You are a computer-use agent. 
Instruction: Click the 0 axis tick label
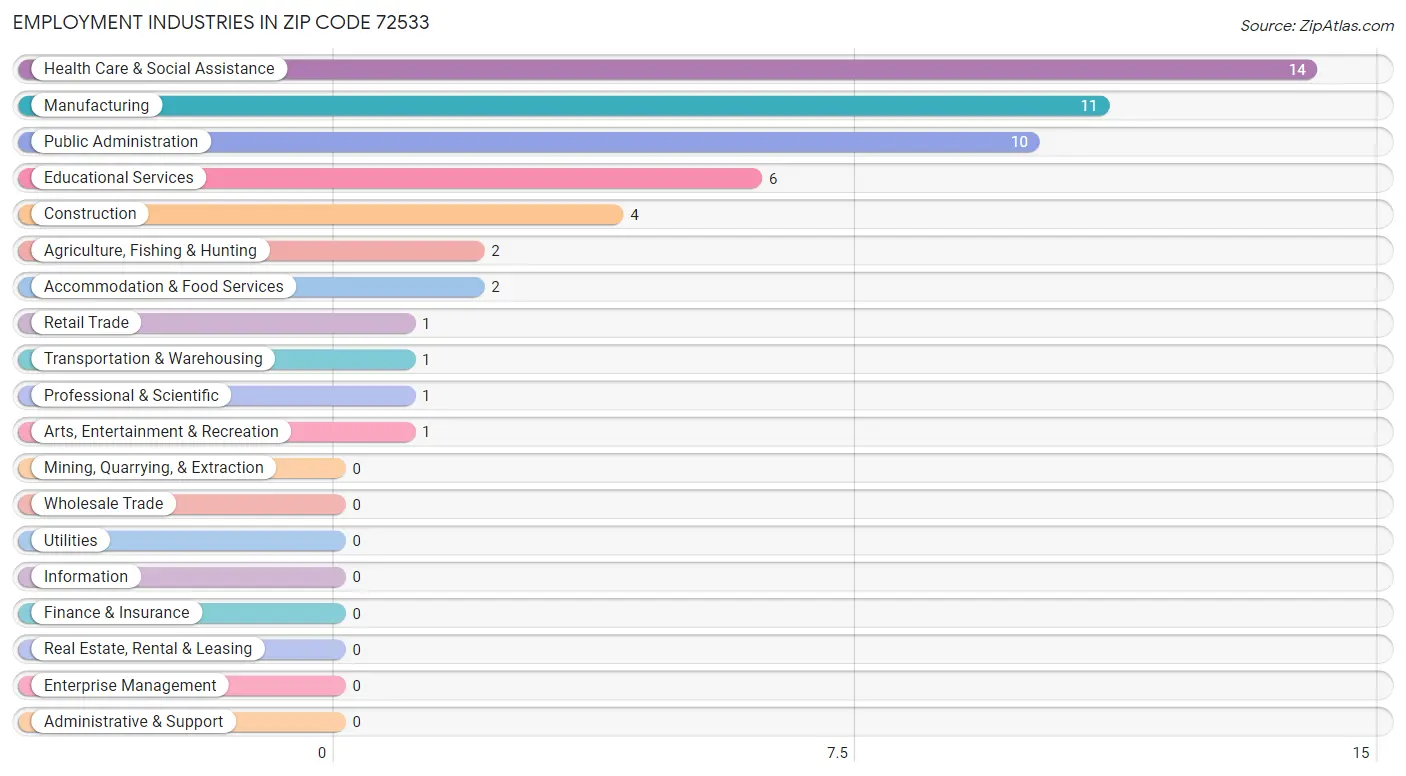click(322, 753)
